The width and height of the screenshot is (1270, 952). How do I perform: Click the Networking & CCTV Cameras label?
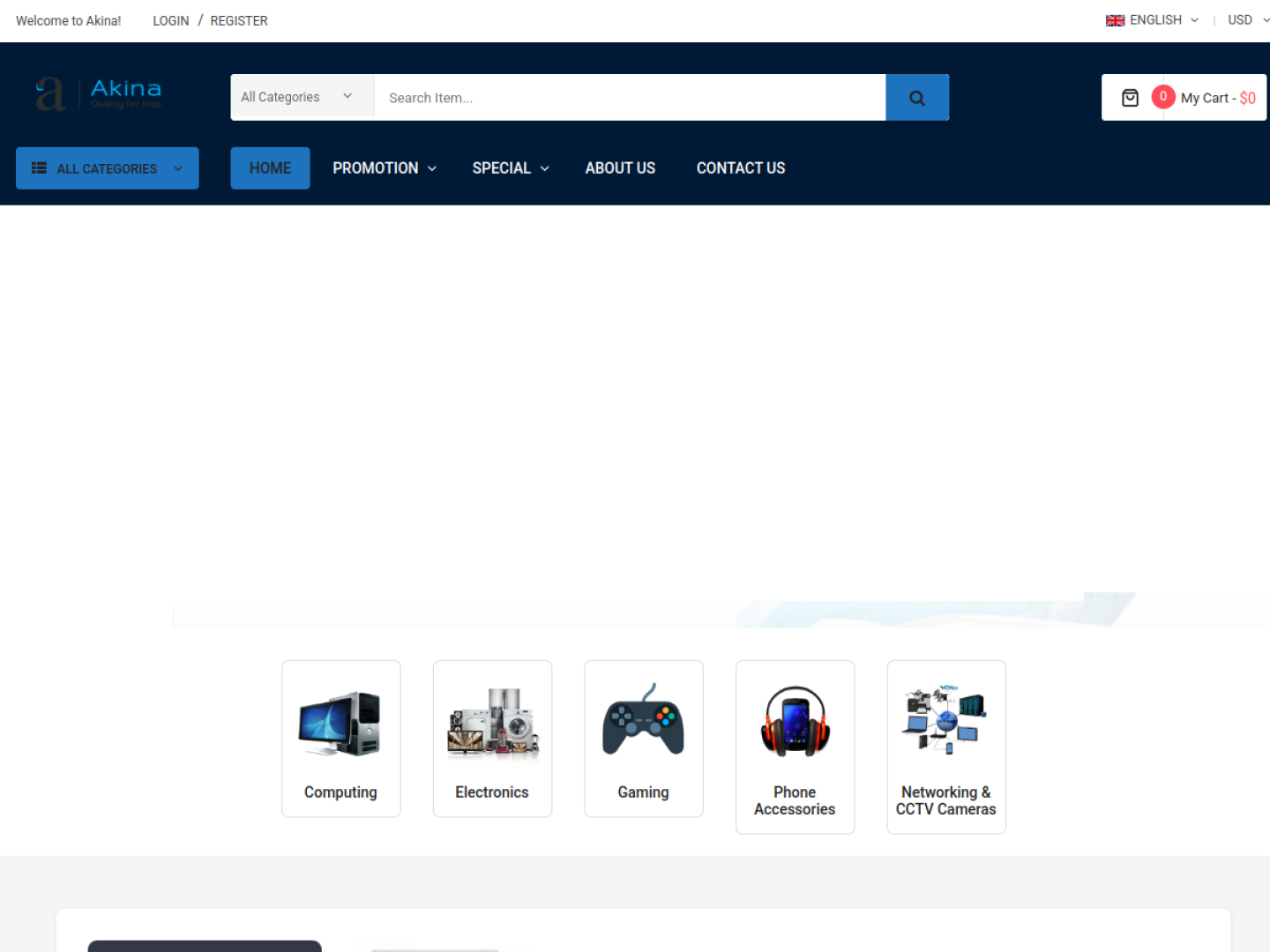click(x=945, y=800)
